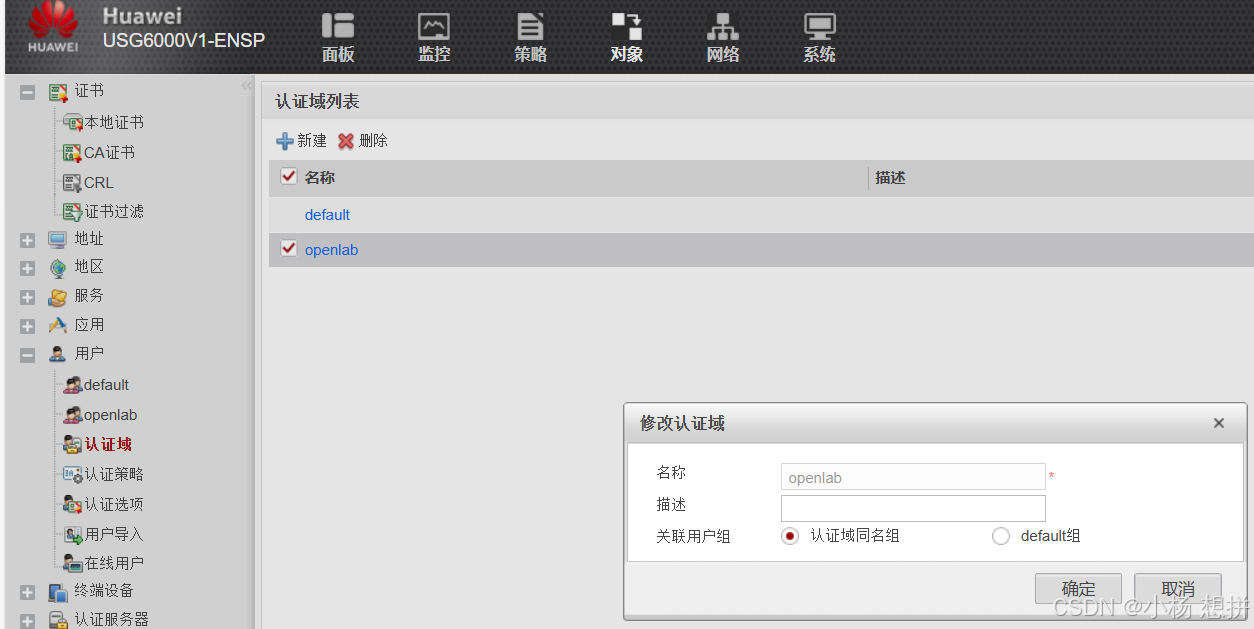Screen dimensions: 1254x629
Task: Expand the 服务 tree node
Action: coord(27,298)
